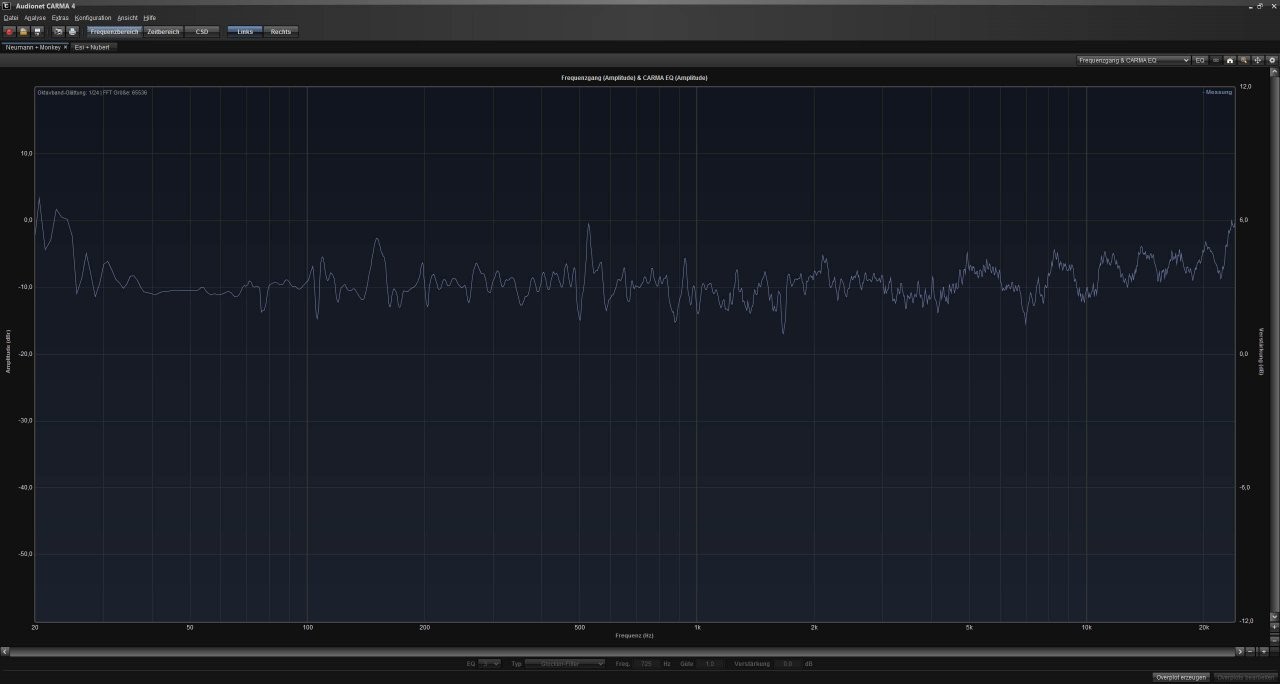Click the open file folder icon
The image size is (1280, 684).
point(23,32)
